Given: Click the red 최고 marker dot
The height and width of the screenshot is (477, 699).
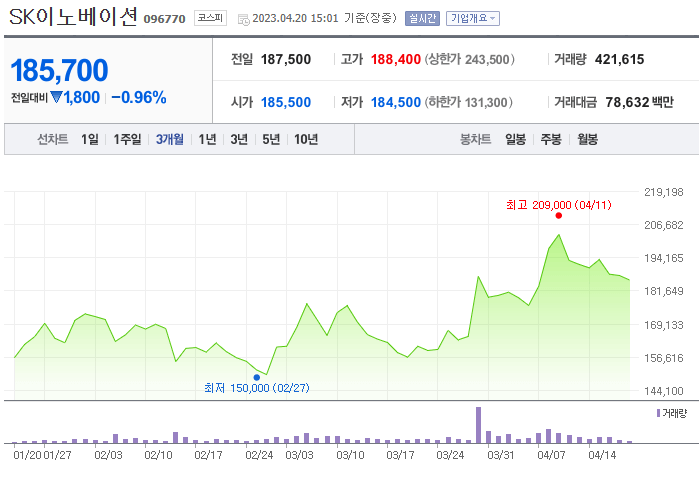Looking at the screenshot, I should [559, 216].
